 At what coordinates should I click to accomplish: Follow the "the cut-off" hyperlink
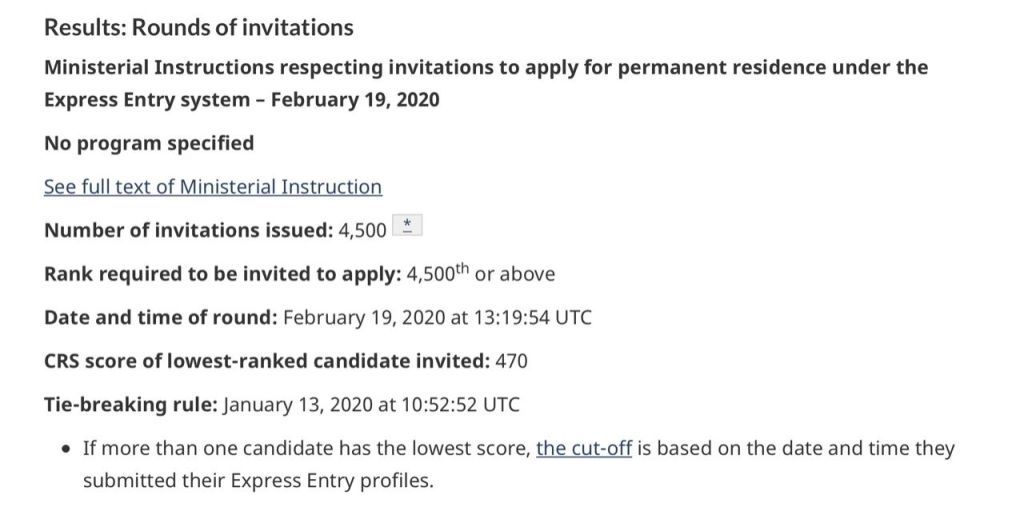pyautogui.click(x=584, y=448)
